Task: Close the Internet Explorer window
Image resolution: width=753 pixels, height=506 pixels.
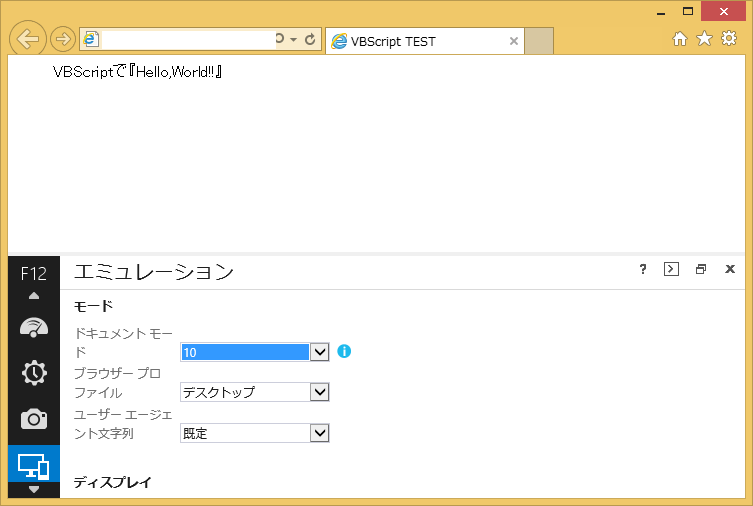Action: coord(724,12)
